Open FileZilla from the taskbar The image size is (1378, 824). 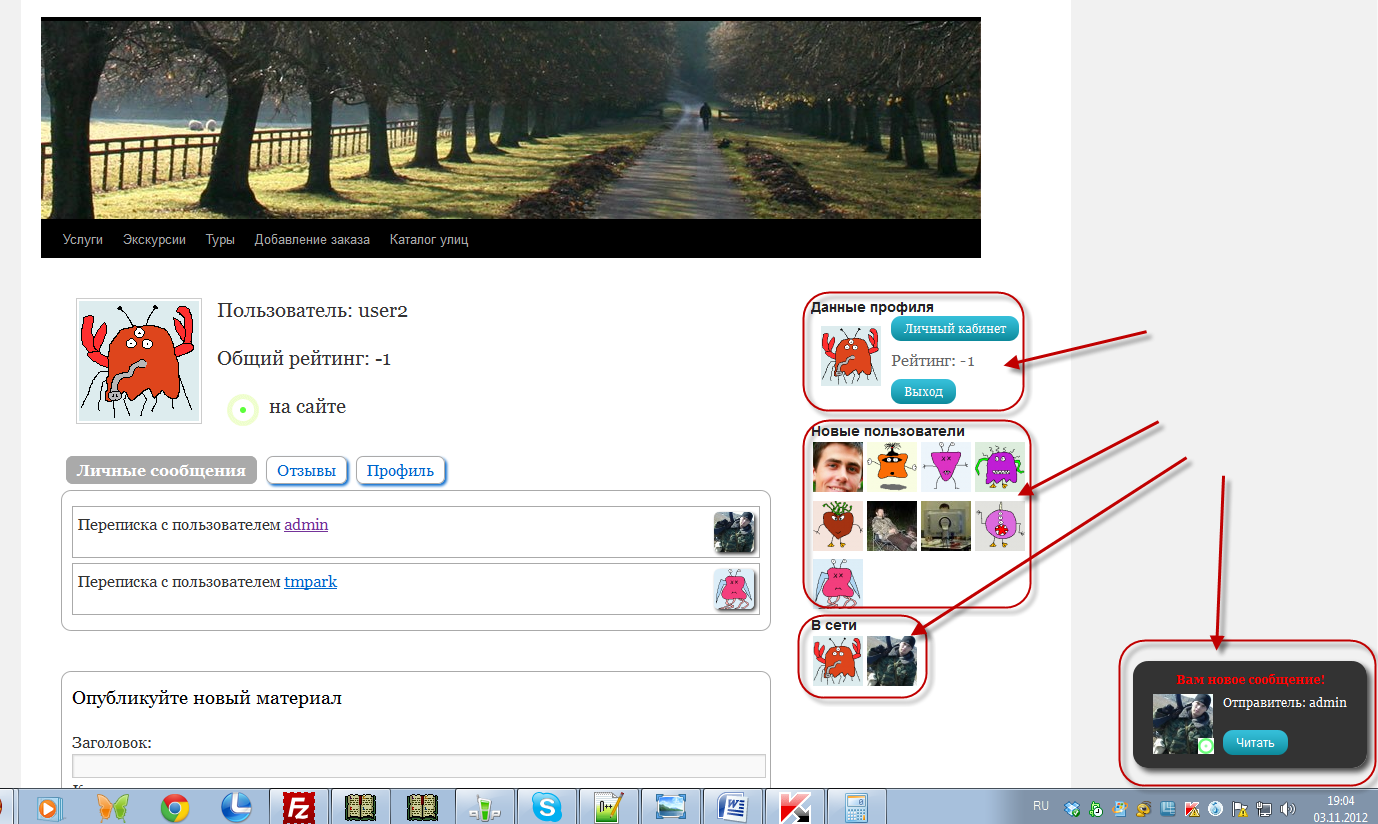point(299,807)
